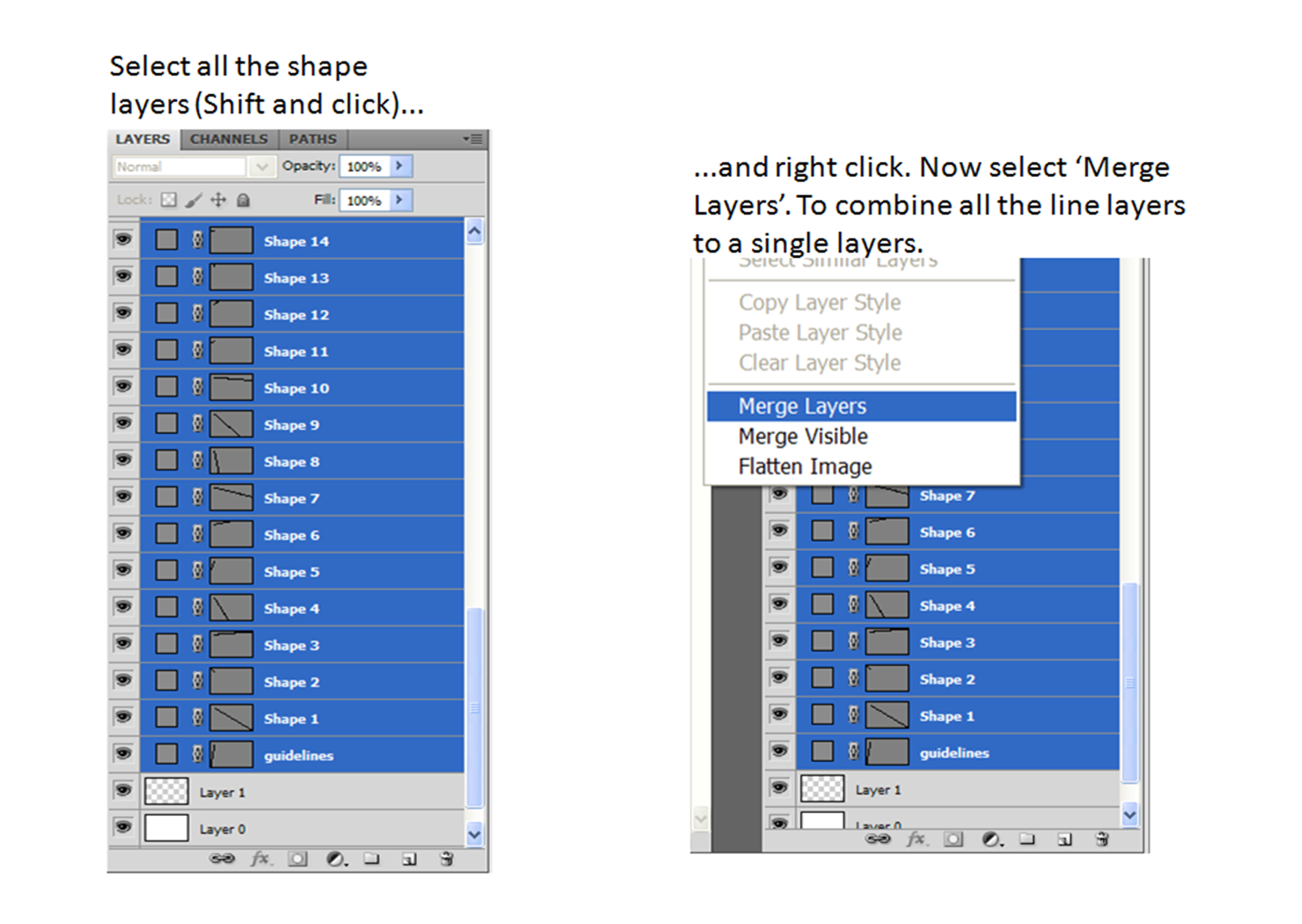This screenshot has height=924, width=1302.
Task: Click create new layer icon in left panel
Action: (x=409, y=859)
